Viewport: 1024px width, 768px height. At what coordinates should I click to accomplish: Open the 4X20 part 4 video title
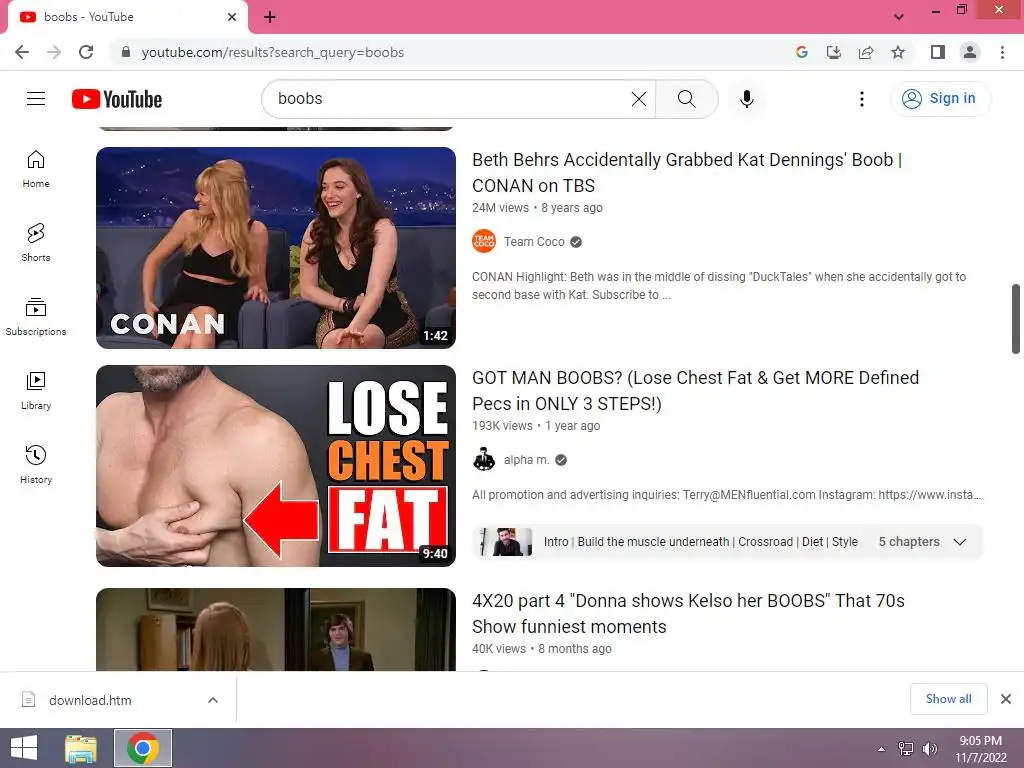pos(688,613)
